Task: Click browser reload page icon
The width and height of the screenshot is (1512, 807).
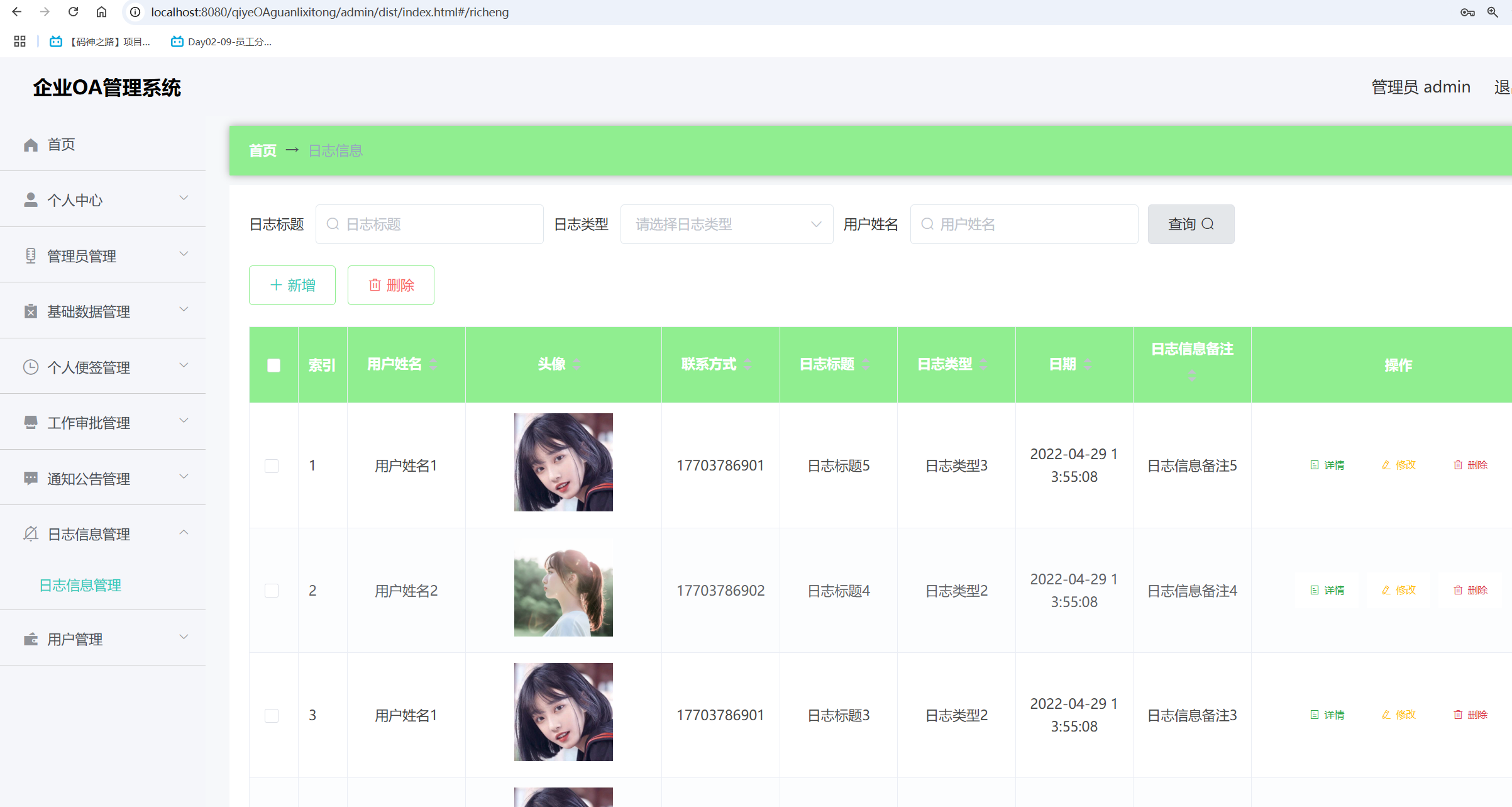Action: click(74, 12)
